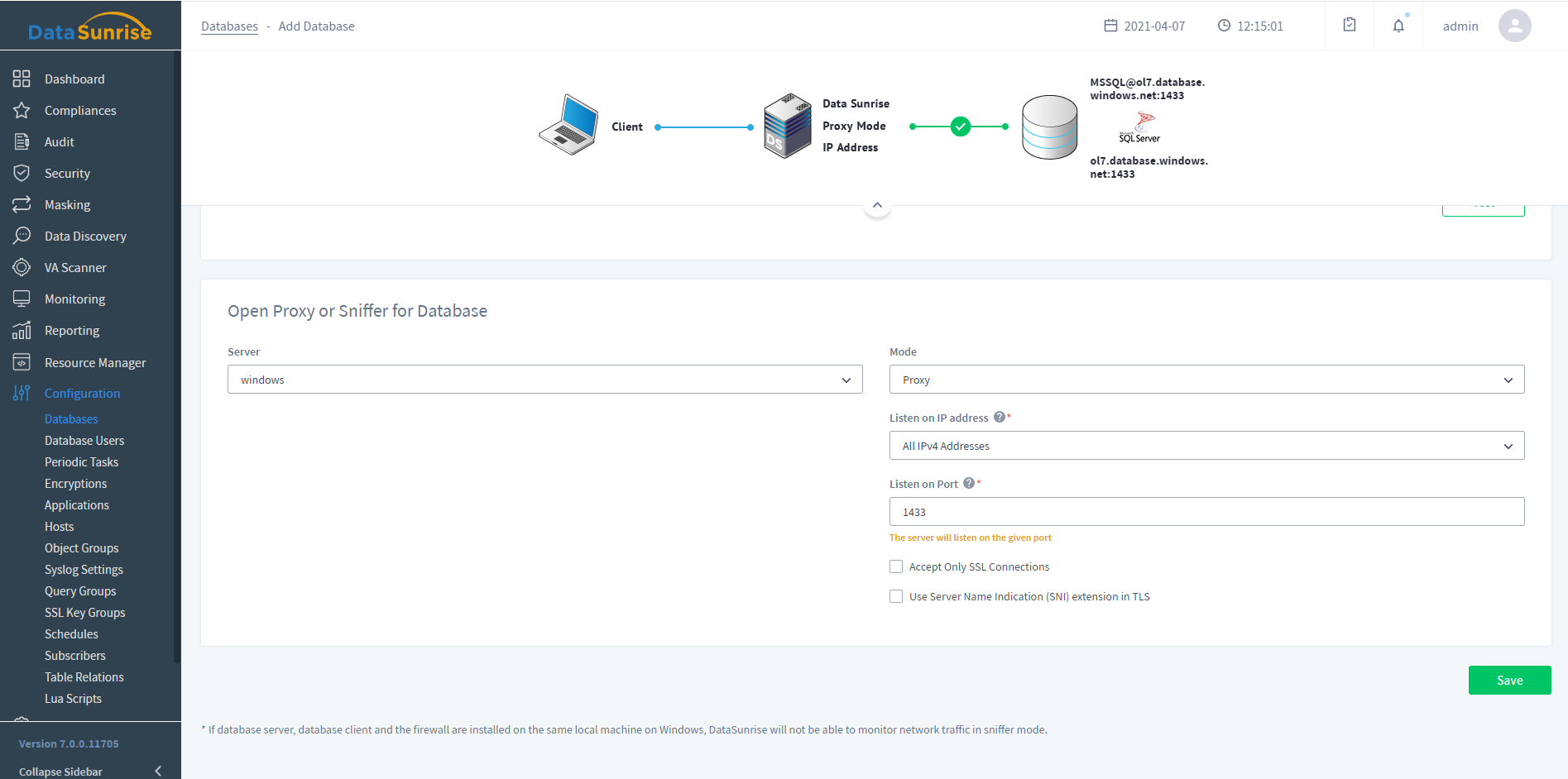Expand the Mode dropdown set to Proxy
Viewport: 1568px width, 779px height.
click(1206, 380)
